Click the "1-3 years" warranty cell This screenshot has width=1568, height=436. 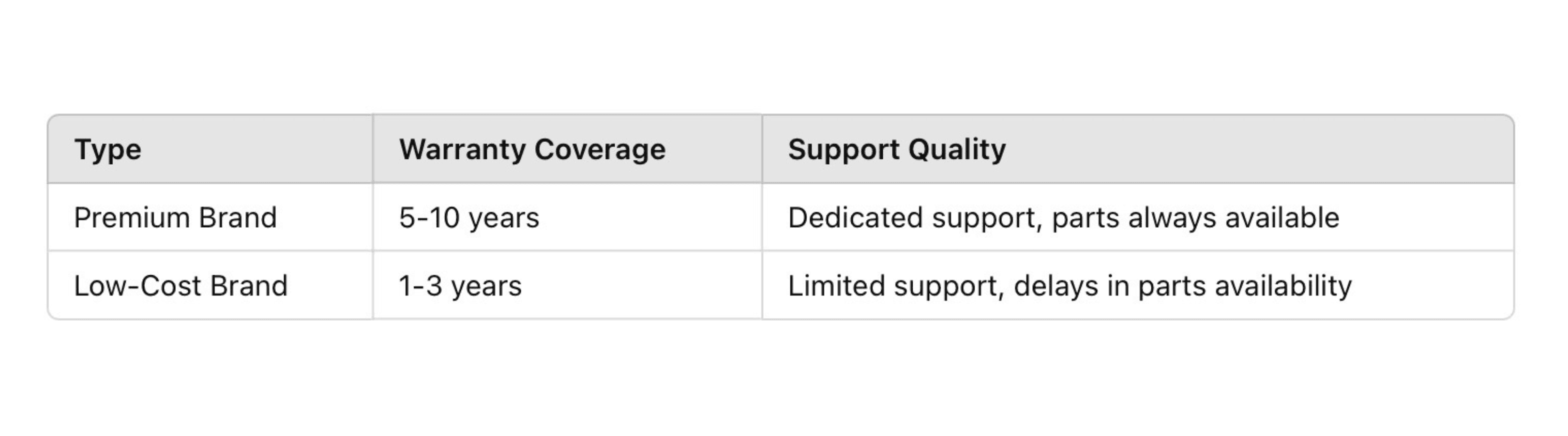460,286
